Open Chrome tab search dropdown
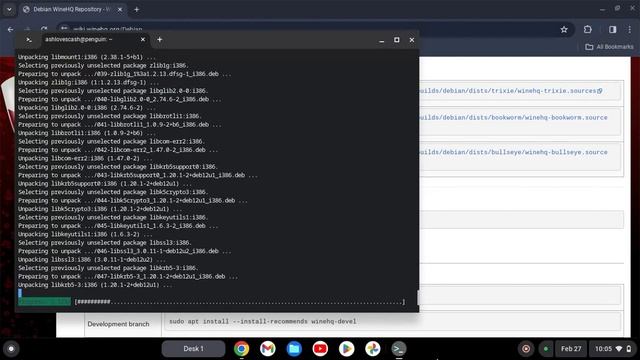 tap(9, 9)
